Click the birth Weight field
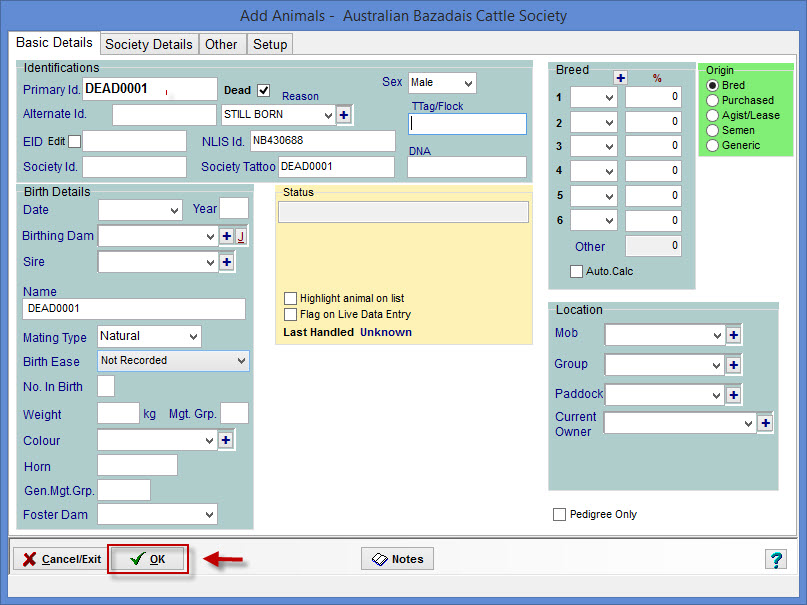807x605 pixels. pos(118,414)
